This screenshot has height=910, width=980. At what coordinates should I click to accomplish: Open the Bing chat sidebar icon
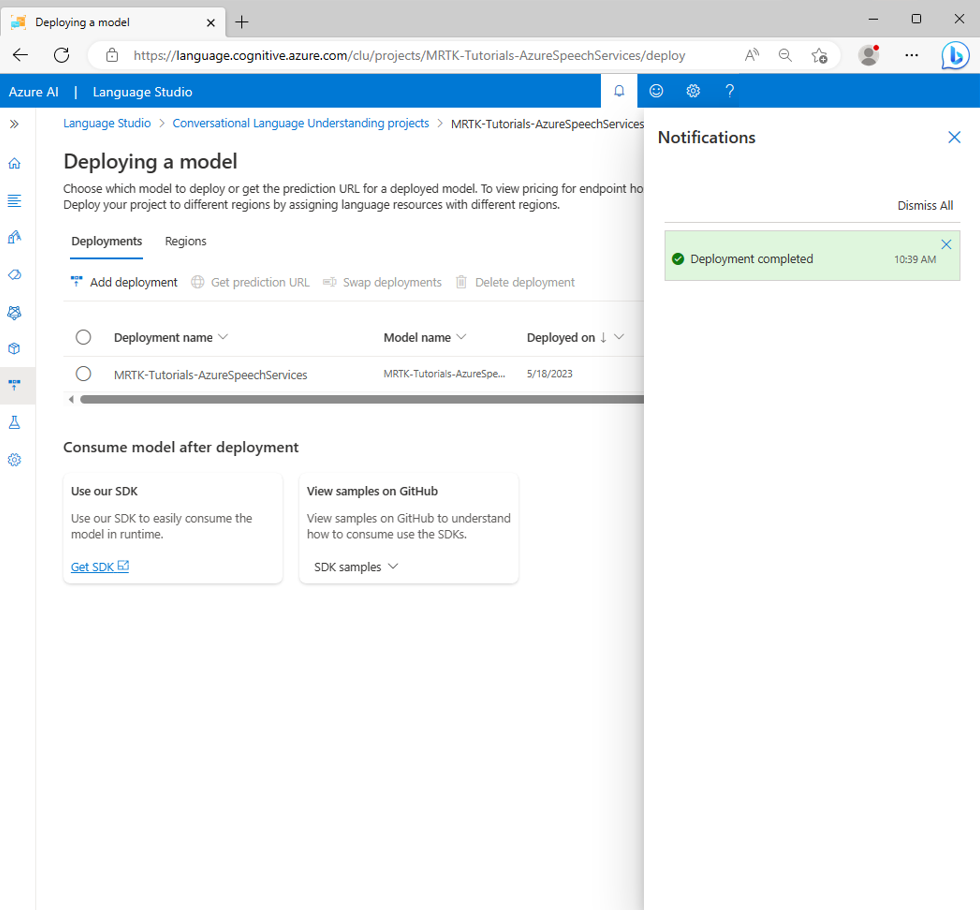point(955,55)
